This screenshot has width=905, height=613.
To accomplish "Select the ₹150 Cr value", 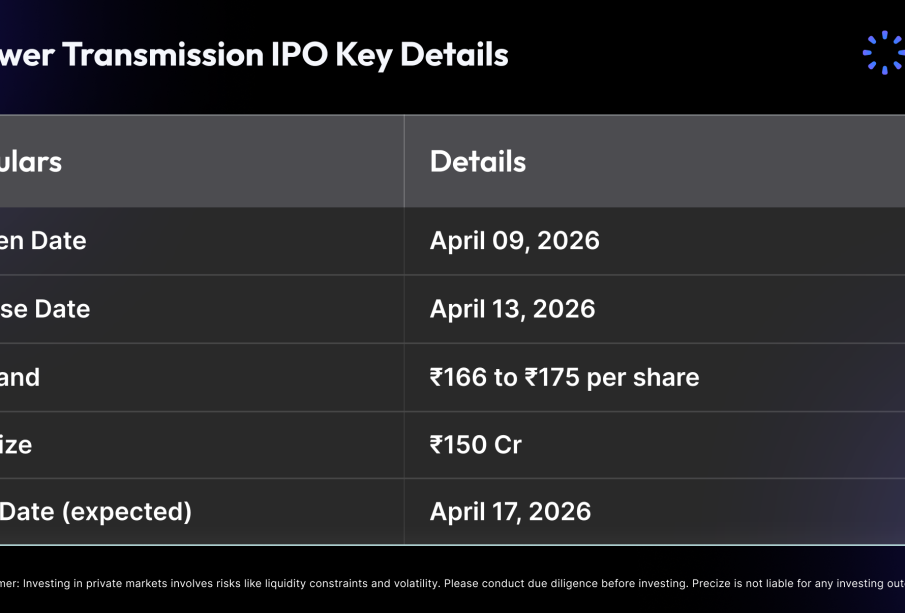I will (x=475, y=445).
